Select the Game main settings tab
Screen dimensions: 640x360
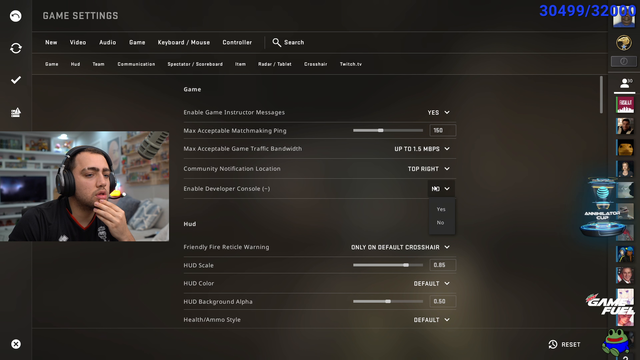pos(137,42)
